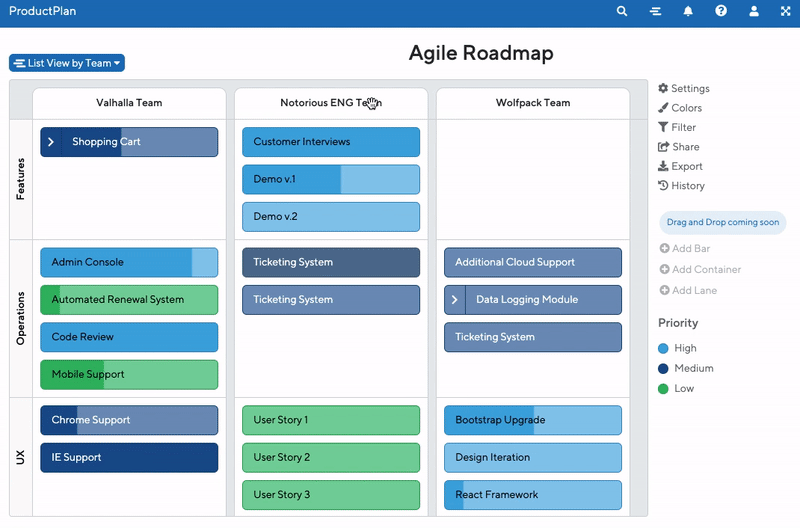Open the notifications bell
Screen dimensions: 800x528
click(688, 11)
